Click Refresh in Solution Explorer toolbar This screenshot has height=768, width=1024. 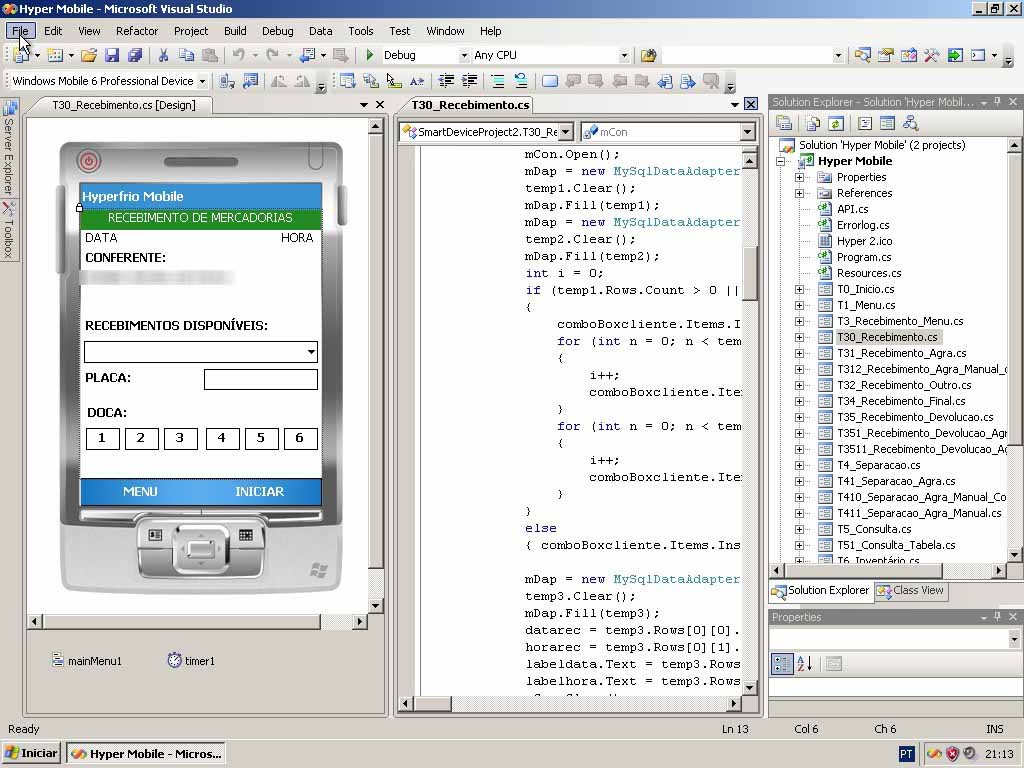pyautogui.click(x=836, y=123)
